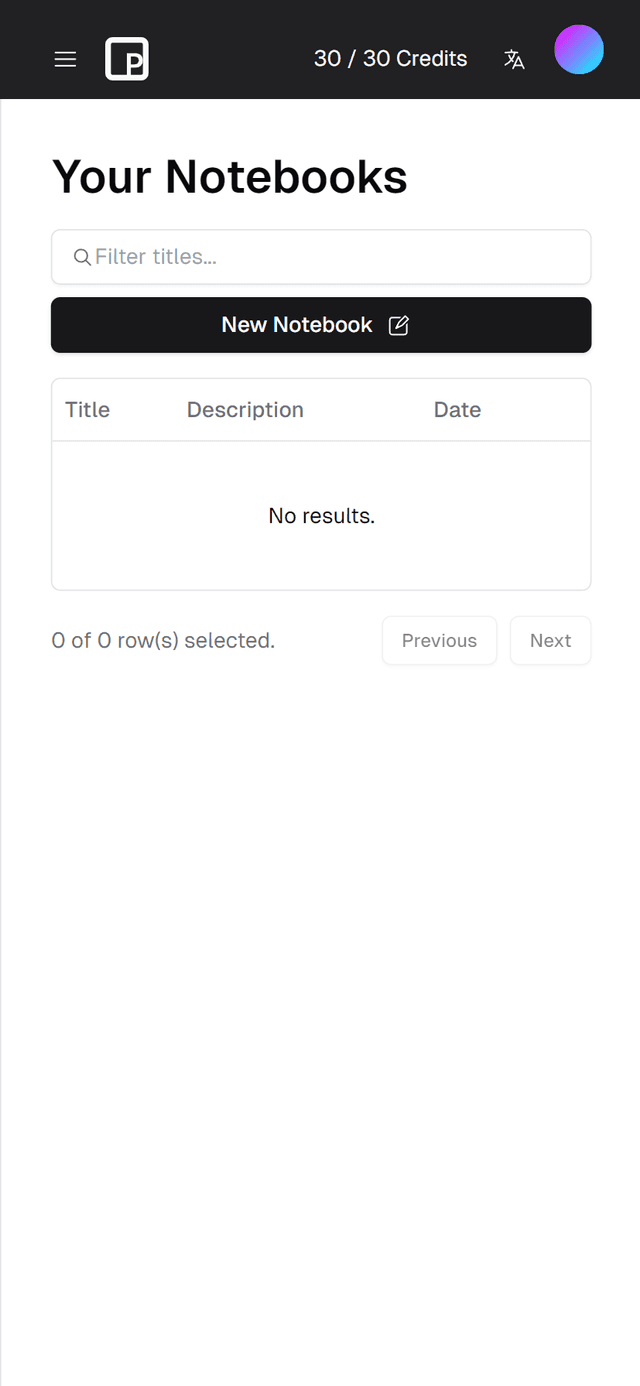This screenshot has width=640, height=1386.
Task: Select the translate icon in the top bar
Action: pos(515,59)
